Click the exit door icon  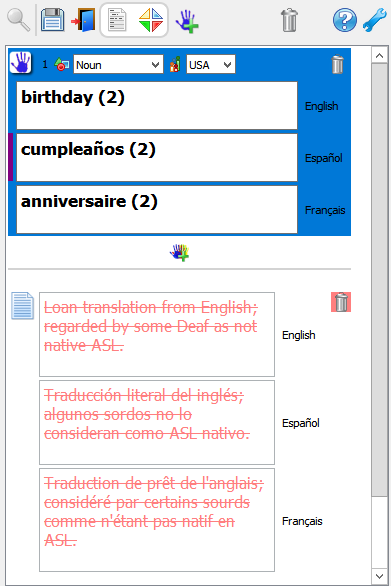coord(83,20)
